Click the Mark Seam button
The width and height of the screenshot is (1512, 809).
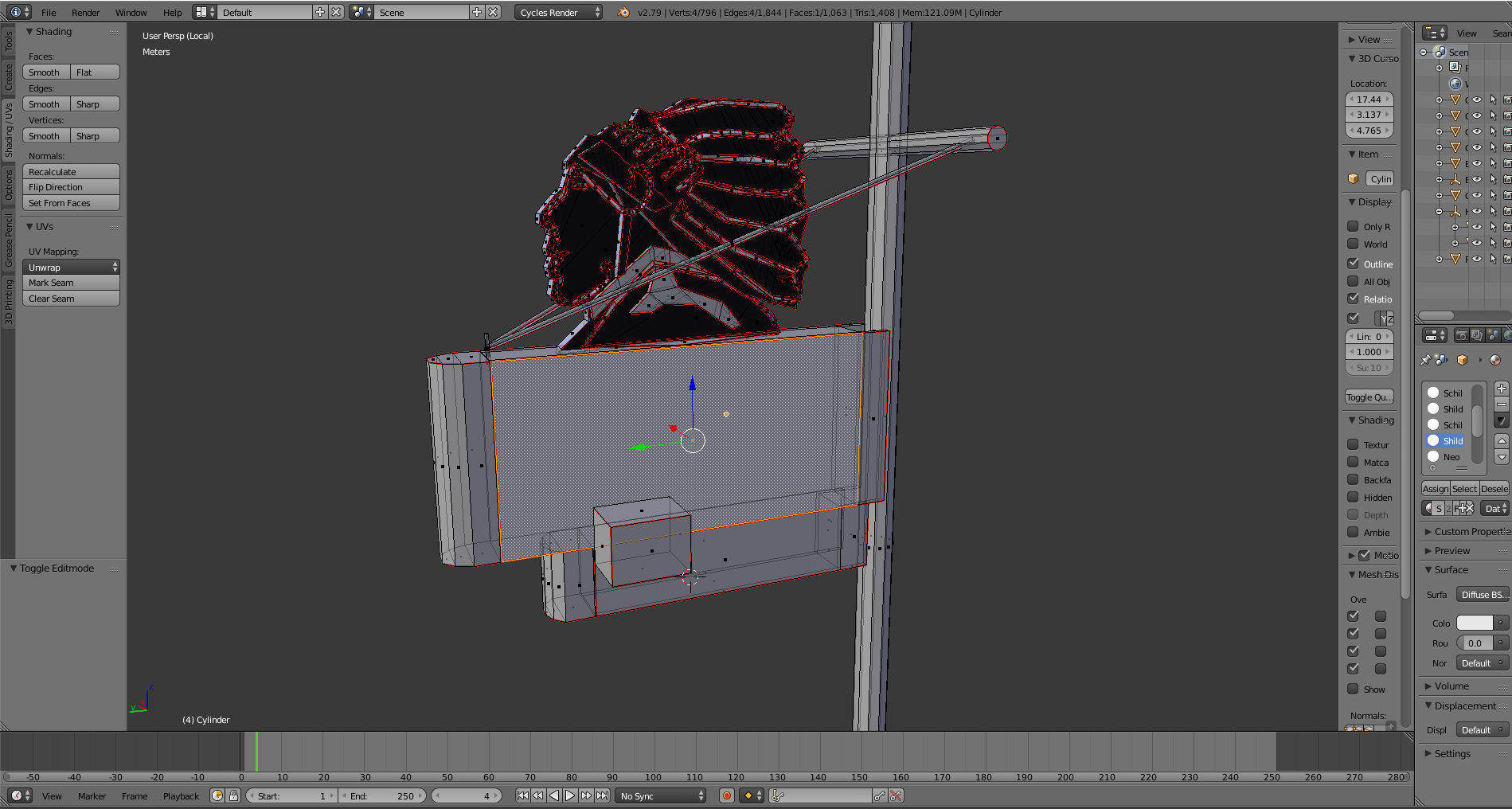point(71,283)
